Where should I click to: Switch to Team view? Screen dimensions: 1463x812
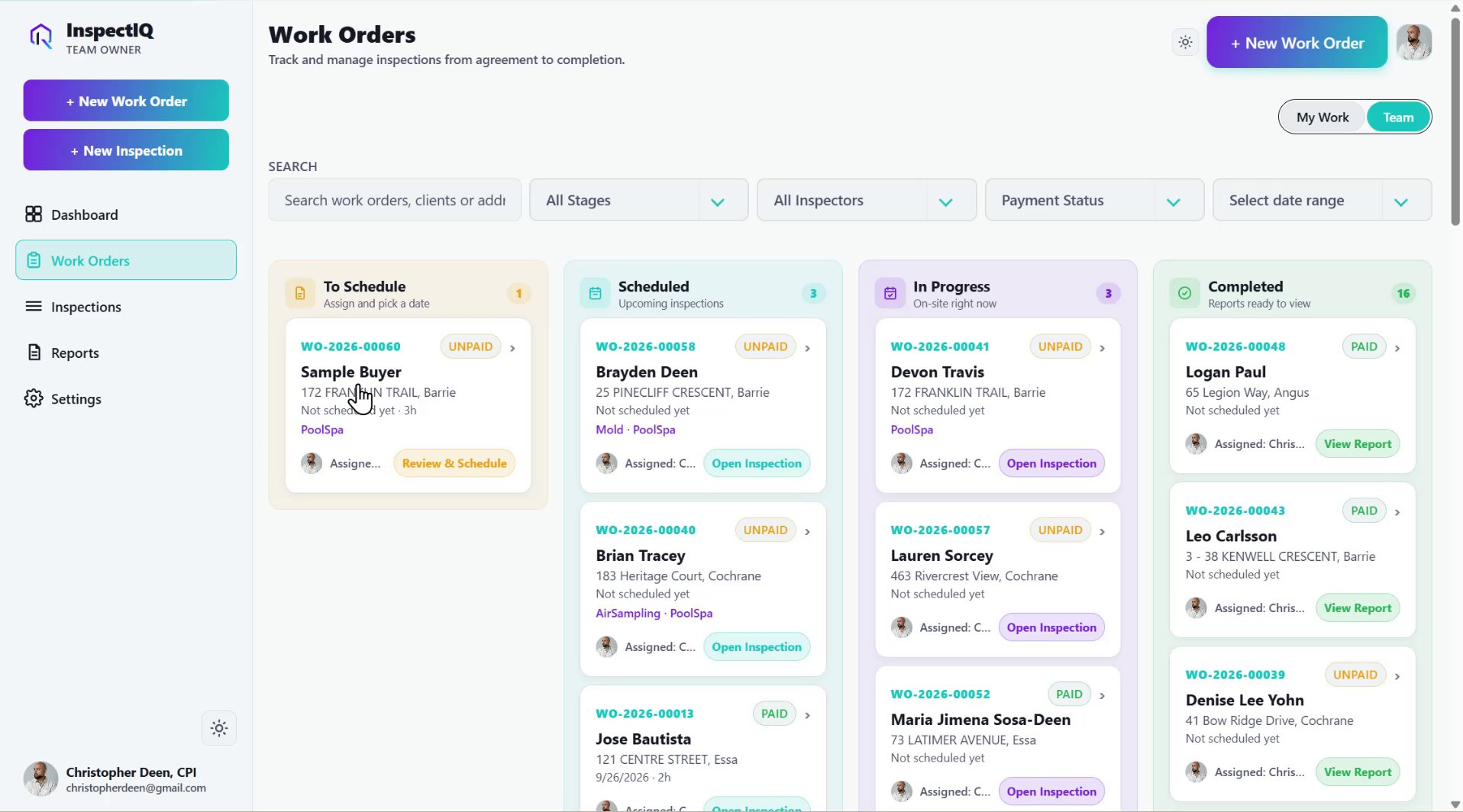point(1398,117)
